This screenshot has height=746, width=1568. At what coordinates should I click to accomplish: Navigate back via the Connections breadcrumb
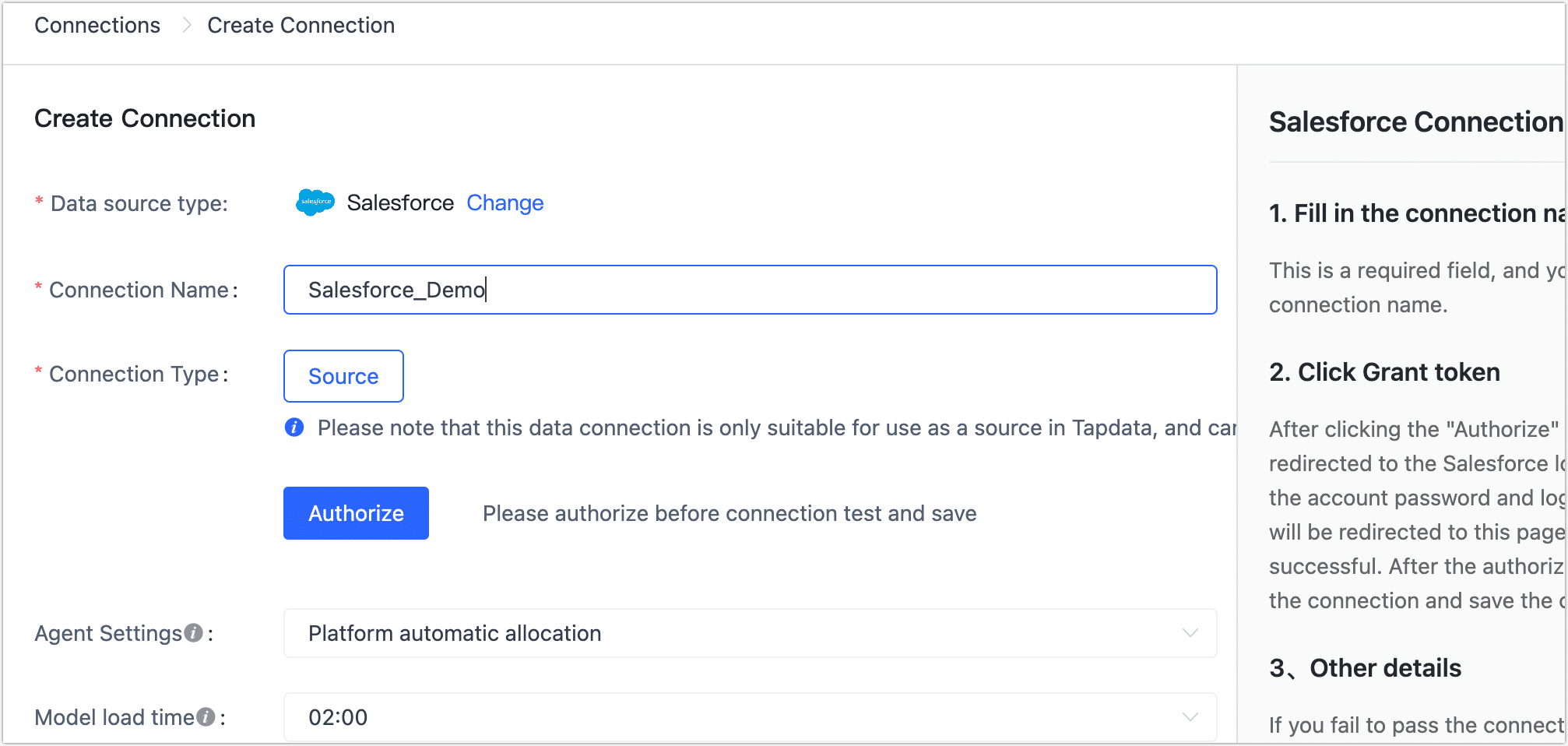click(97, 25)
